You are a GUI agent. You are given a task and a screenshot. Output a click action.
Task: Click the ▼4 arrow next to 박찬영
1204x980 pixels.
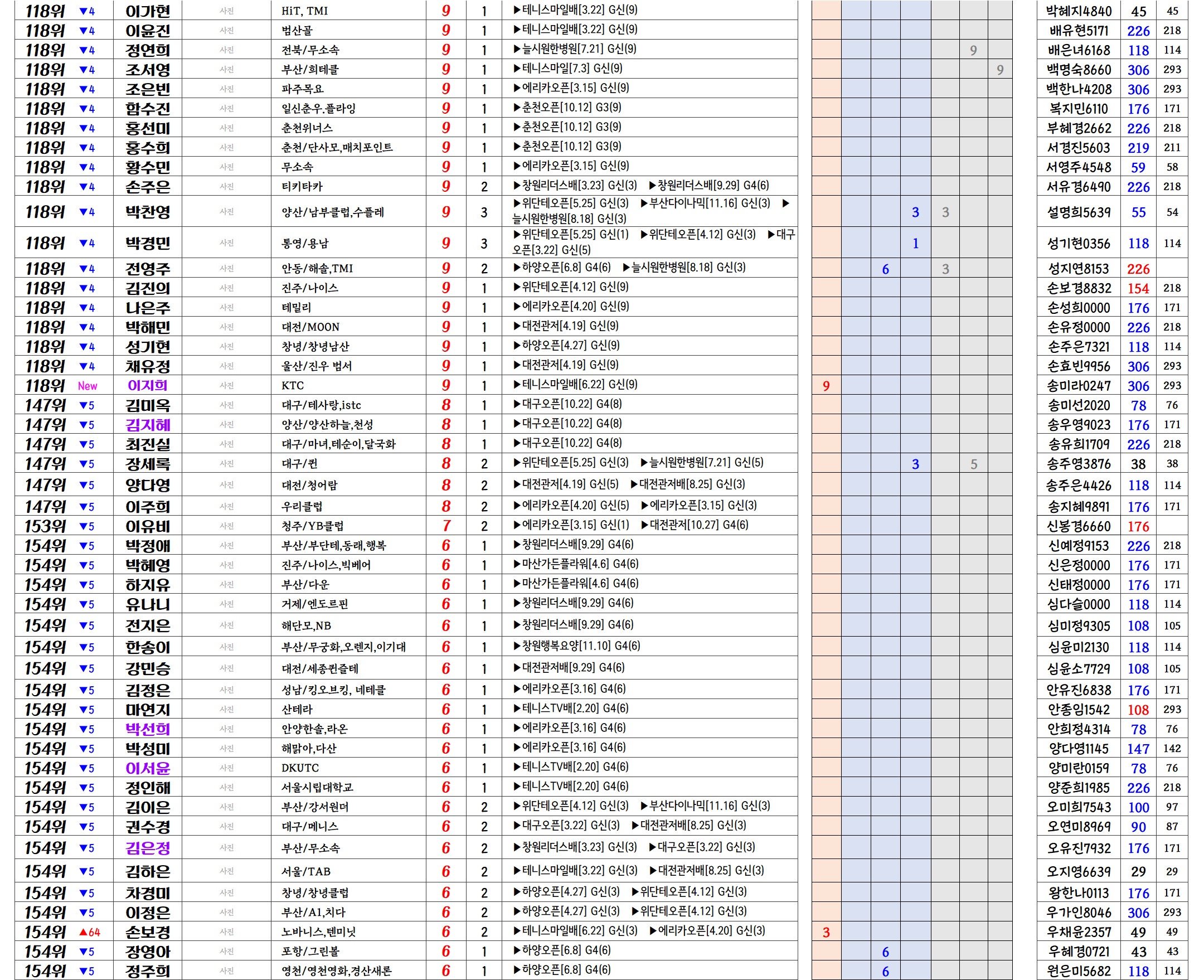point(87,212)
